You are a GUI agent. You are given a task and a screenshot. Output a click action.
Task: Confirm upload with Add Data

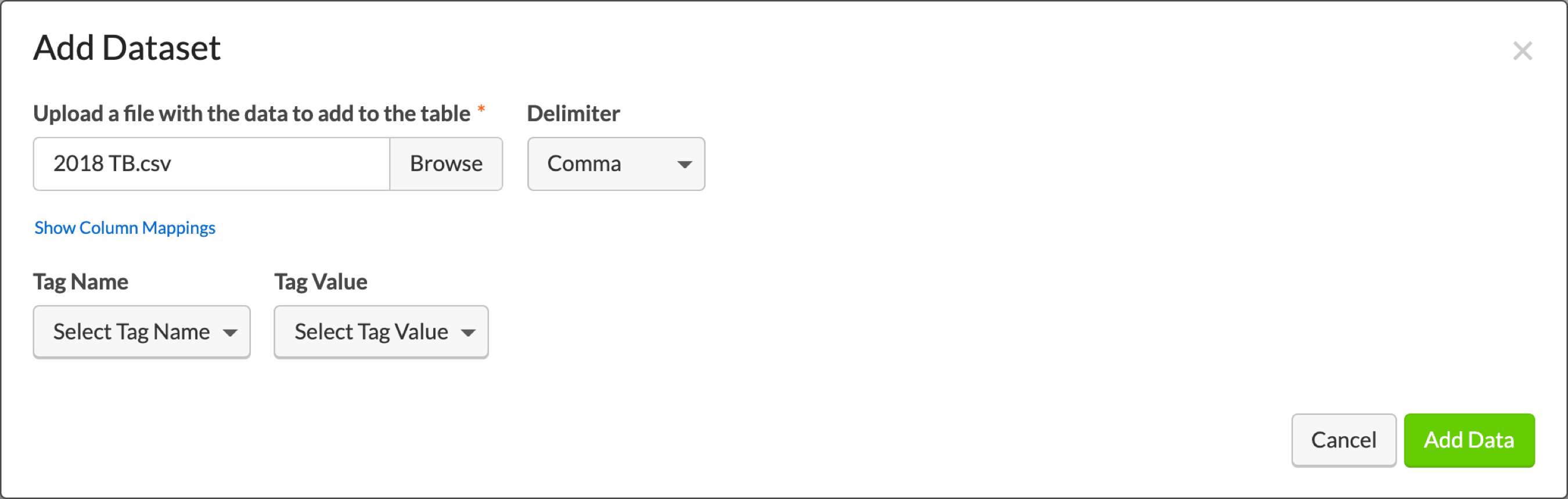coord(1469,440)
